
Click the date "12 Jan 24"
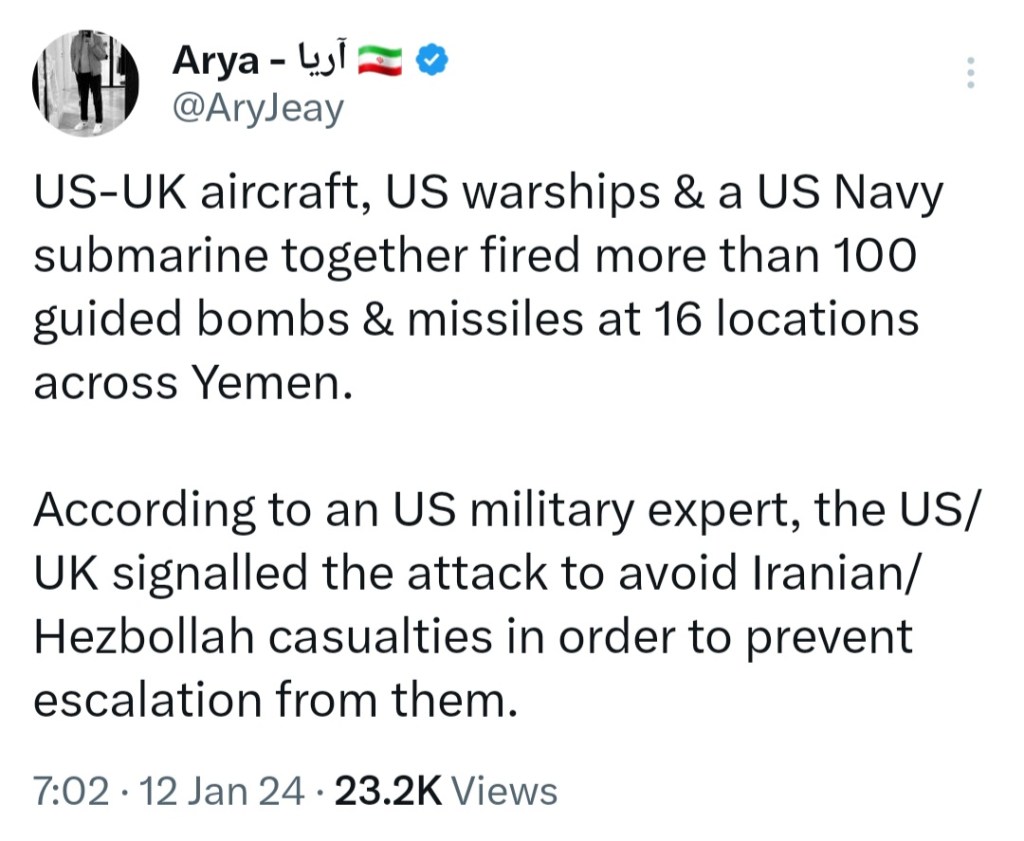point(222,791)
